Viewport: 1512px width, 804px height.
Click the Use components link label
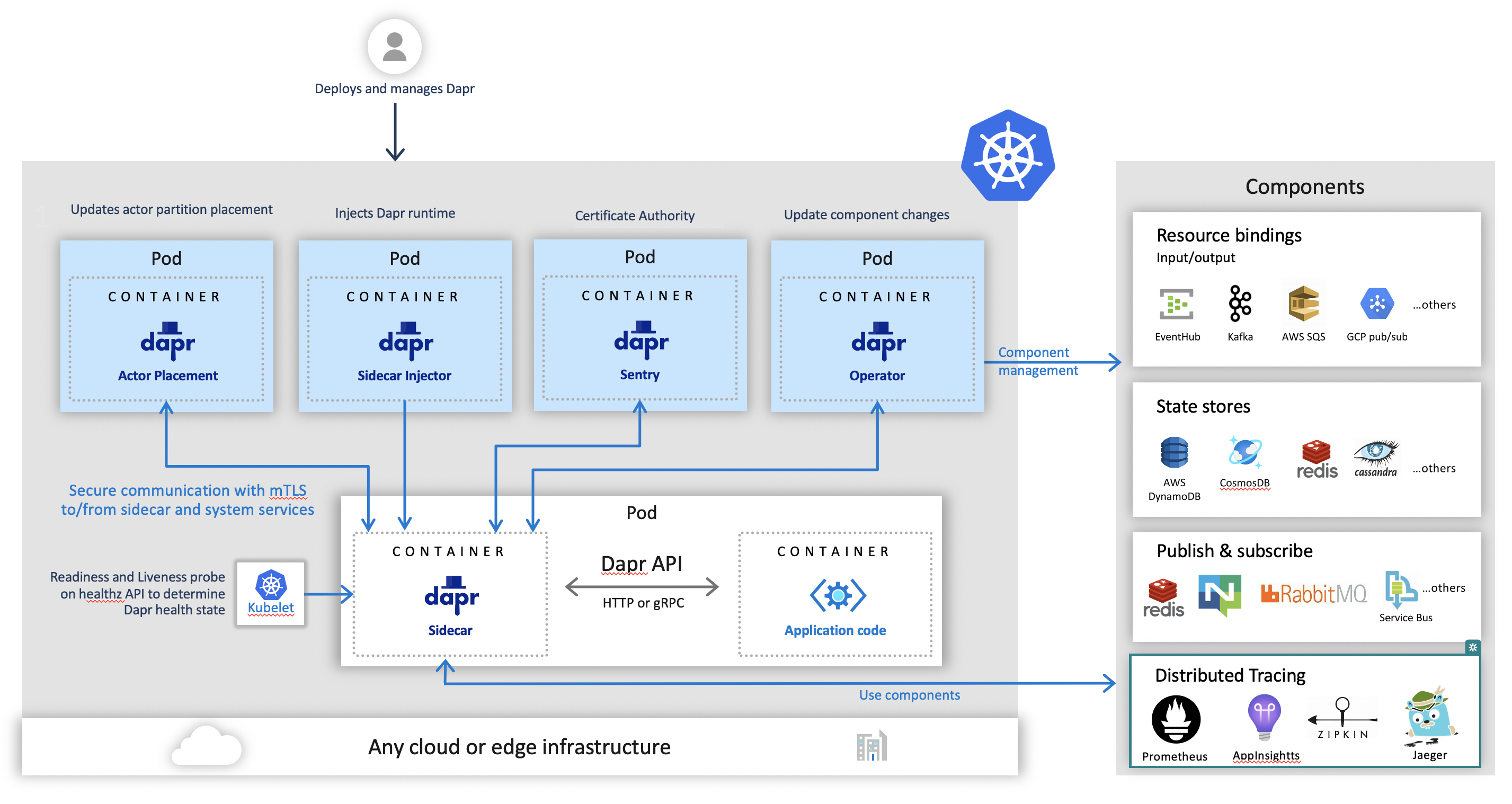(x=909, y=695)
